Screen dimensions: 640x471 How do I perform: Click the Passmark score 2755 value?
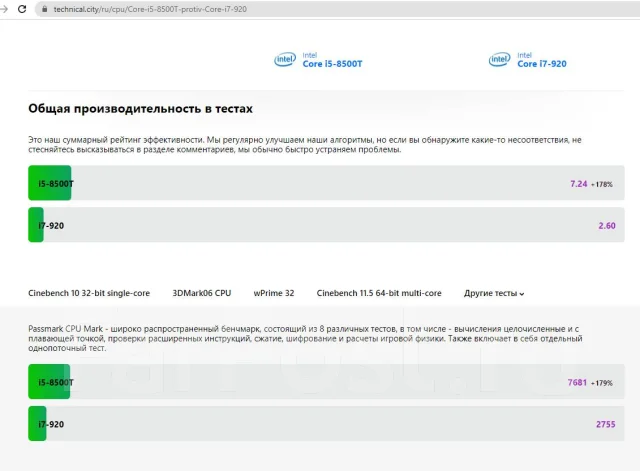(606, 424)
